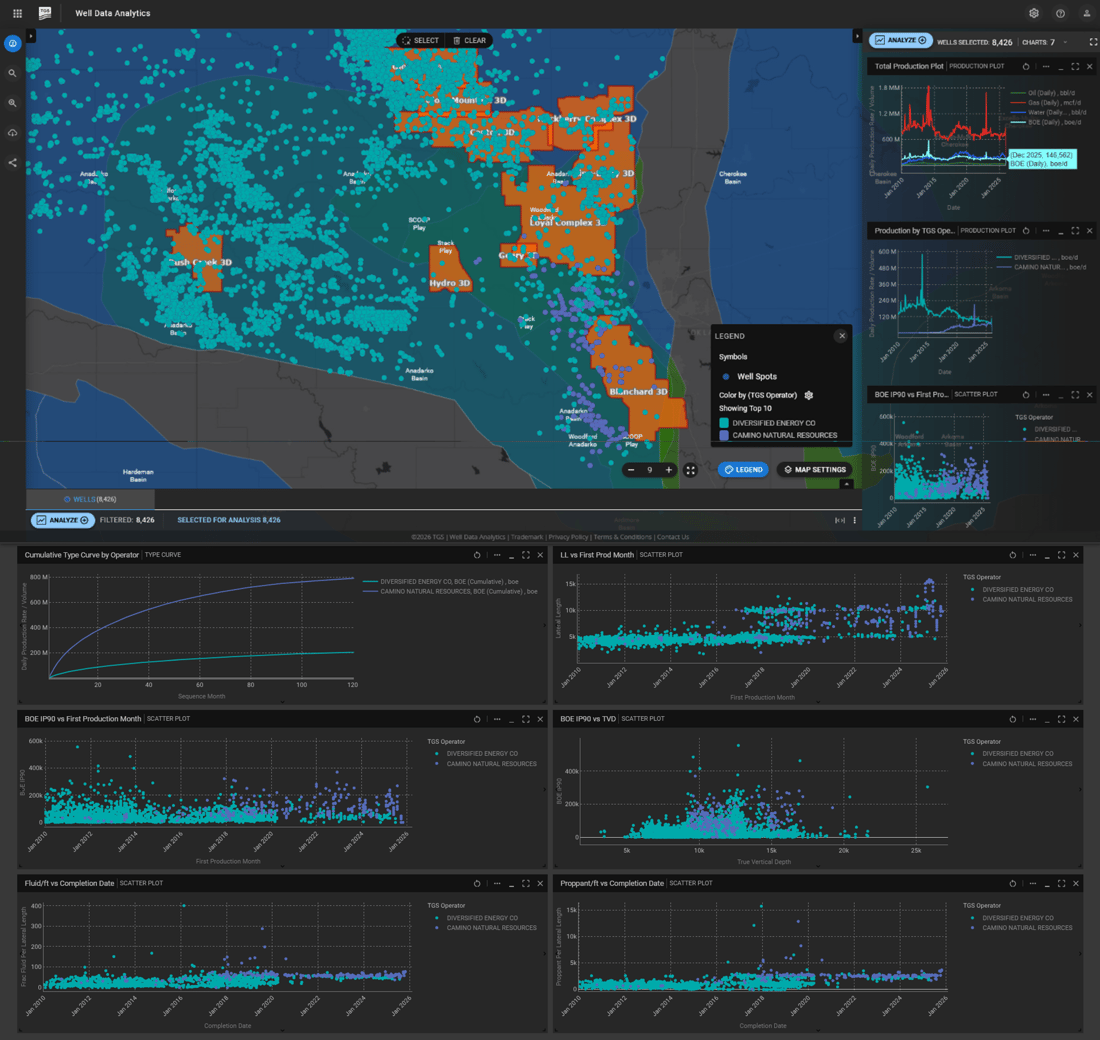Click Camino Natural Resources legend color swatch
1100x1040 pixels.
724,435
